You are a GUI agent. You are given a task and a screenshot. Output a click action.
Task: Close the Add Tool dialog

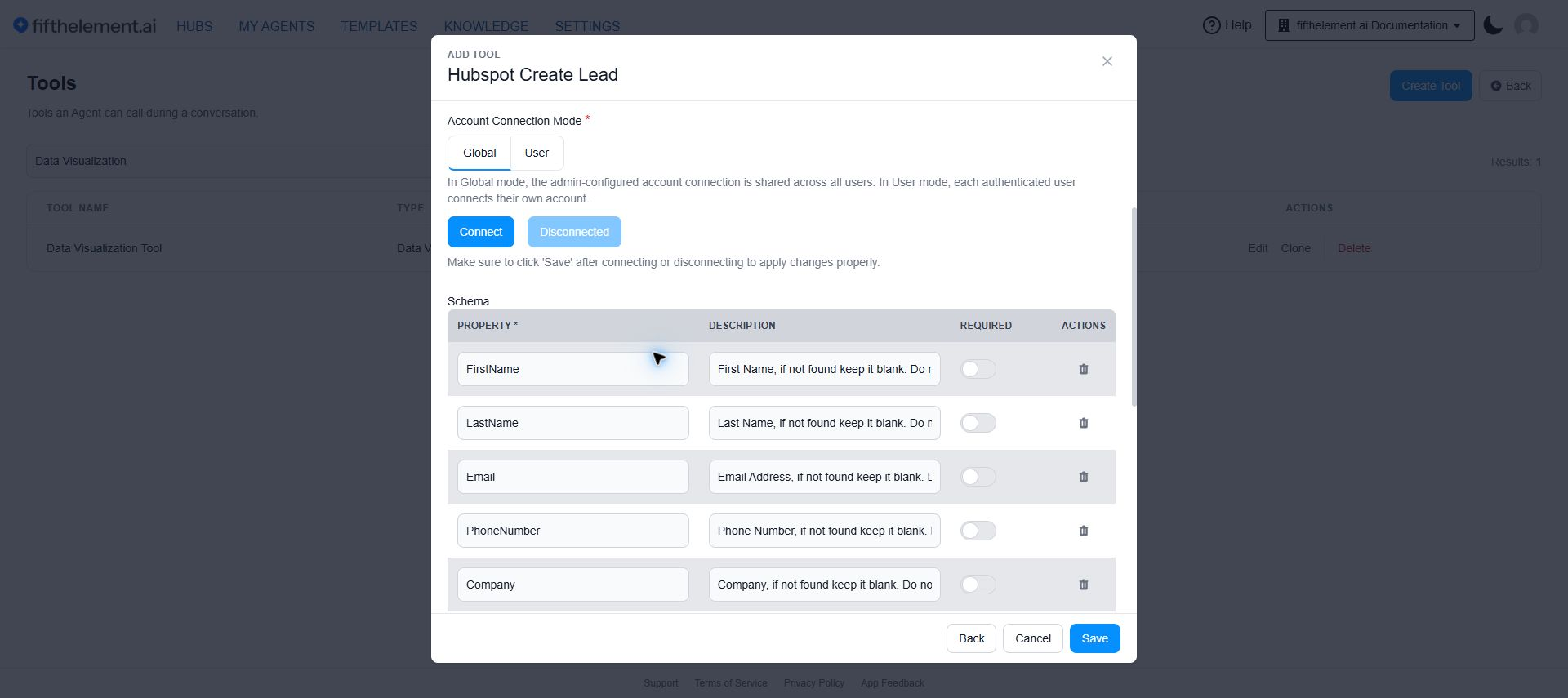point(1107,61)
